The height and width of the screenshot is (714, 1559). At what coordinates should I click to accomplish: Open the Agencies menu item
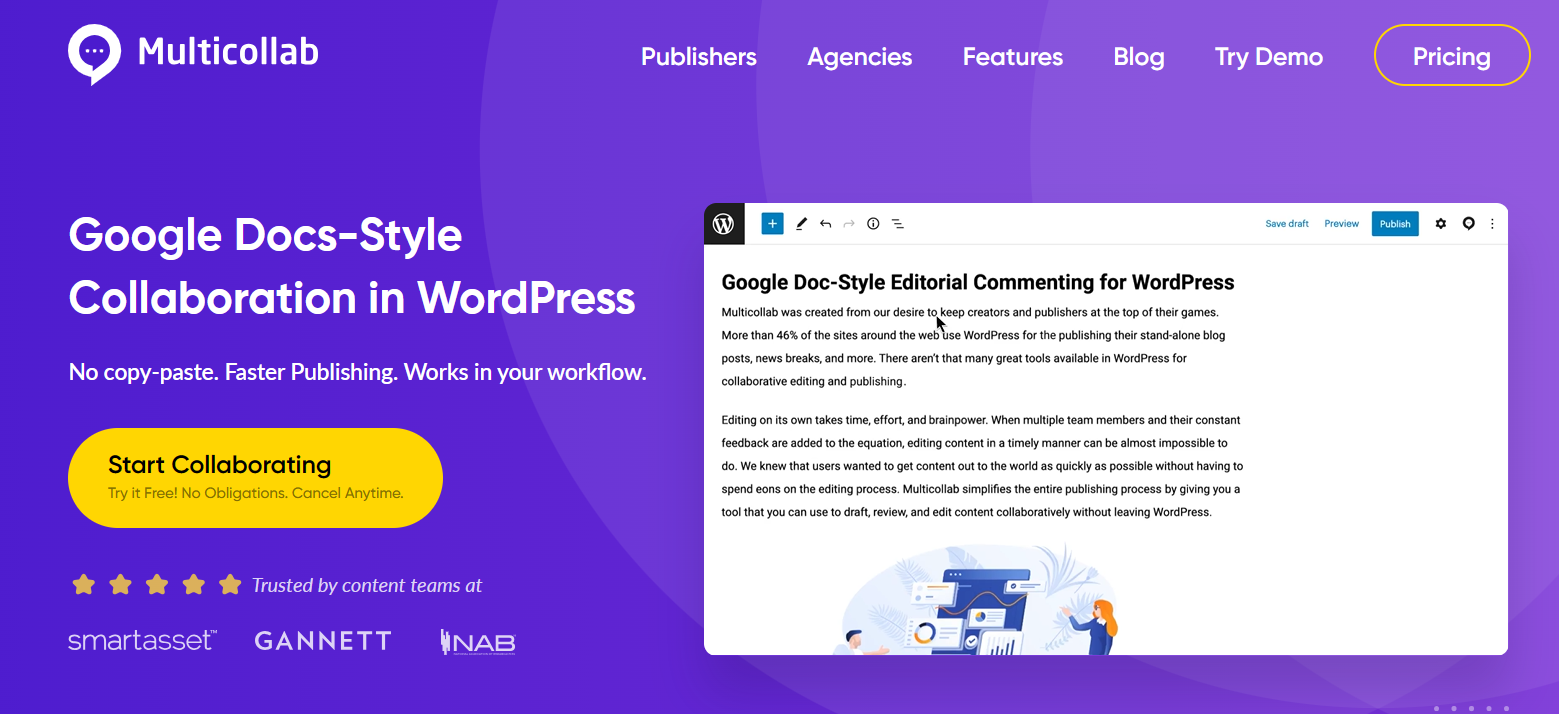click(860, 57)
